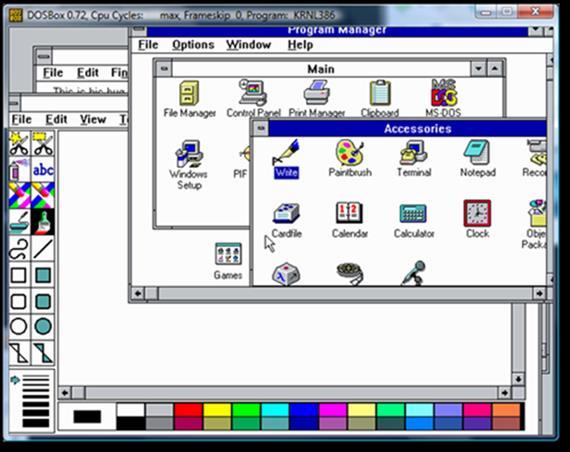Pick the red color swatch in palette
The image size is (570, 452).
click(188, 409)
